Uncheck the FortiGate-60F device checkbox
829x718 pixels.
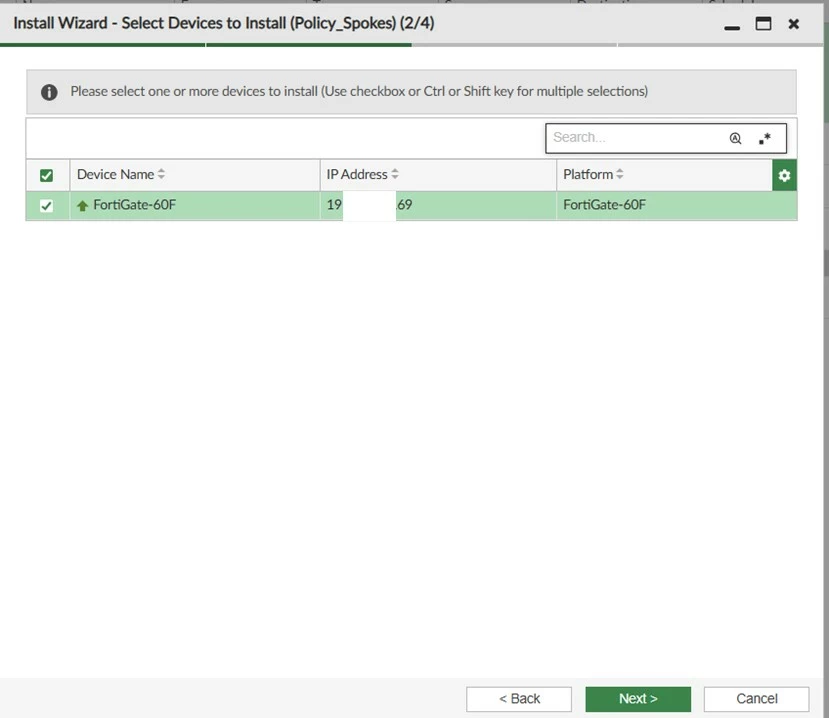[x=47, y=206]
